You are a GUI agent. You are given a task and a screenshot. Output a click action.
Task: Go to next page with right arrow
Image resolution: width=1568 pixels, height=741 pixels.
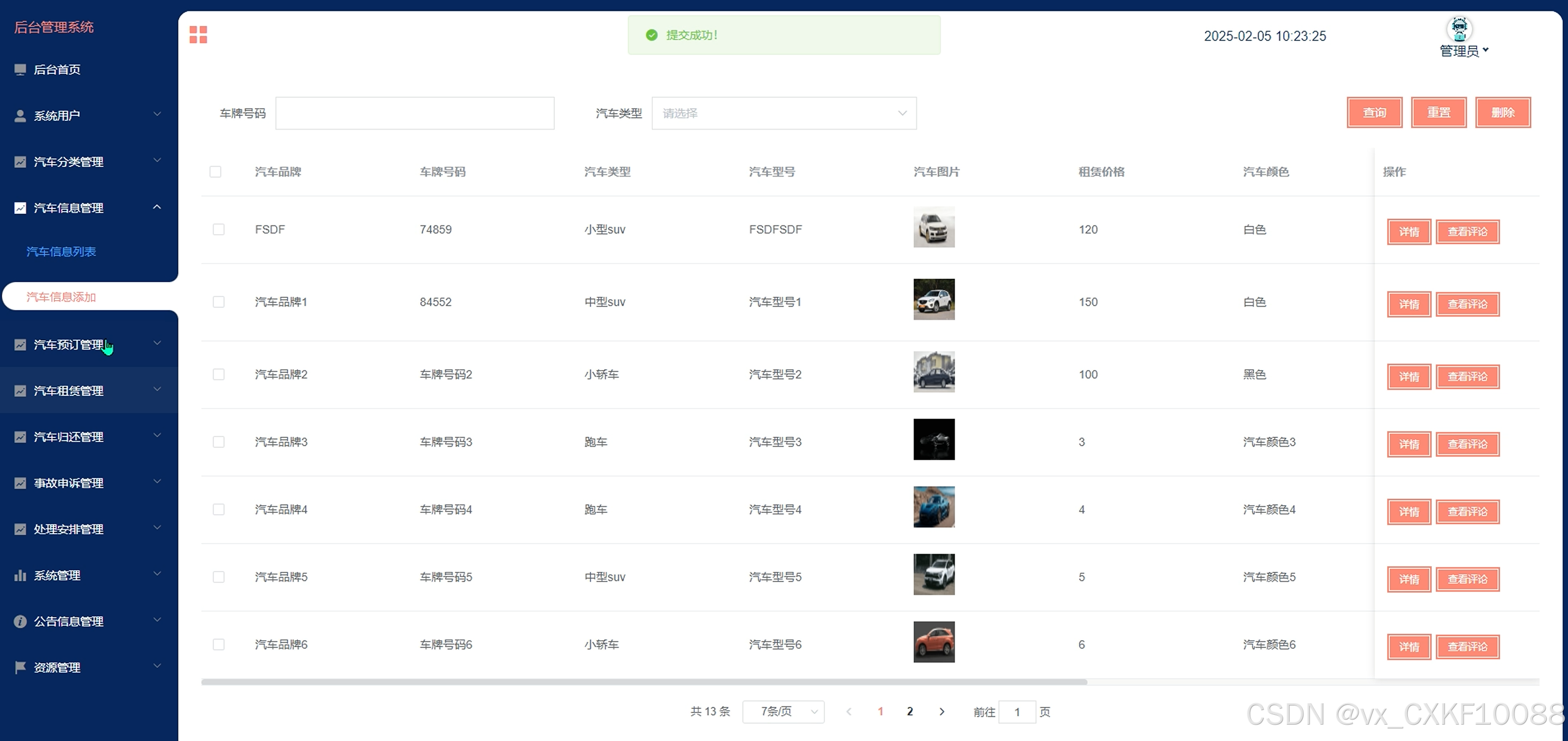click(941, 711)
